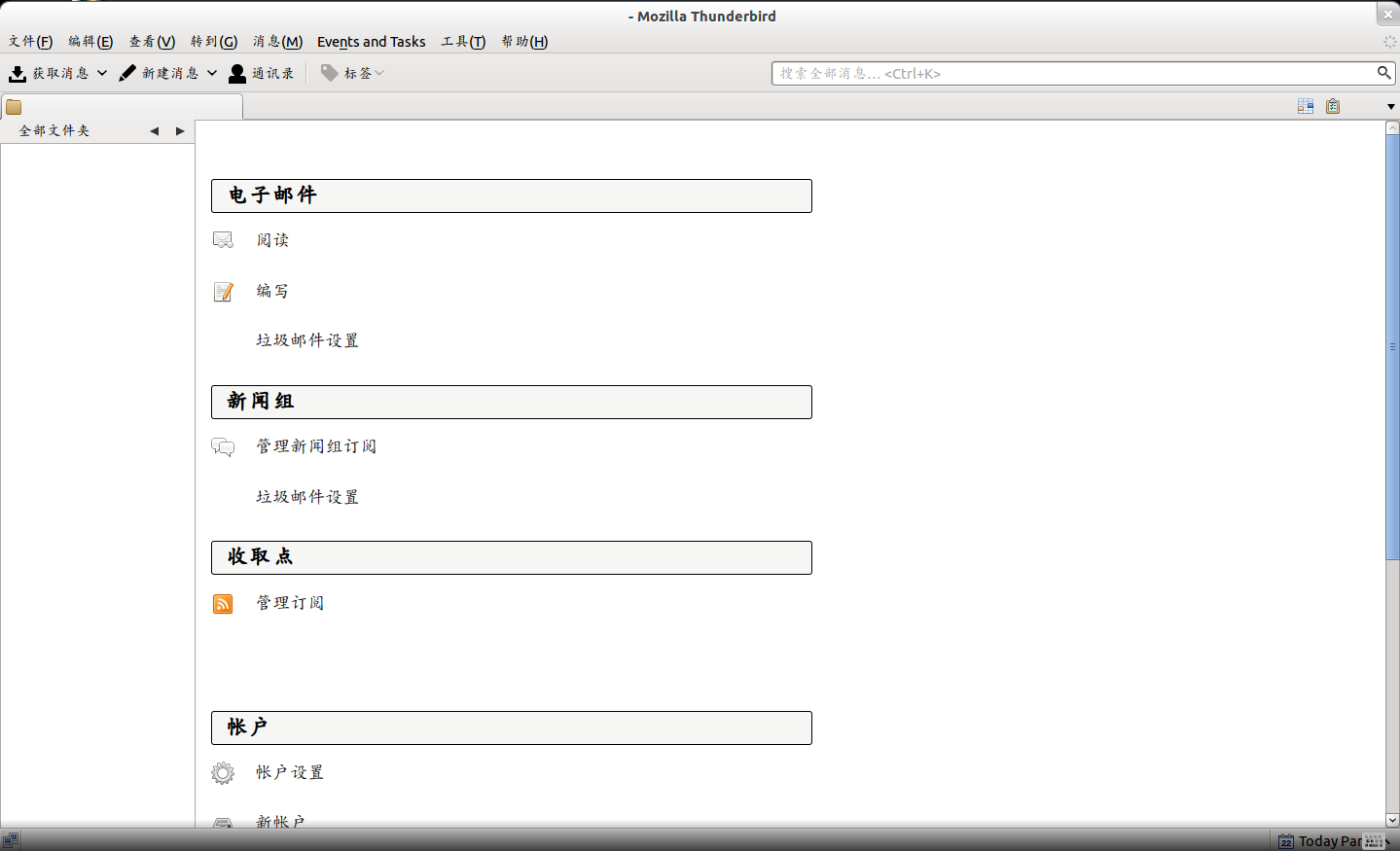The height and width of the screenshot is (851, 1400).
Task: Click the gear icon beside 帐户设置
Action: pyautogui.click(x=223, y=773)
